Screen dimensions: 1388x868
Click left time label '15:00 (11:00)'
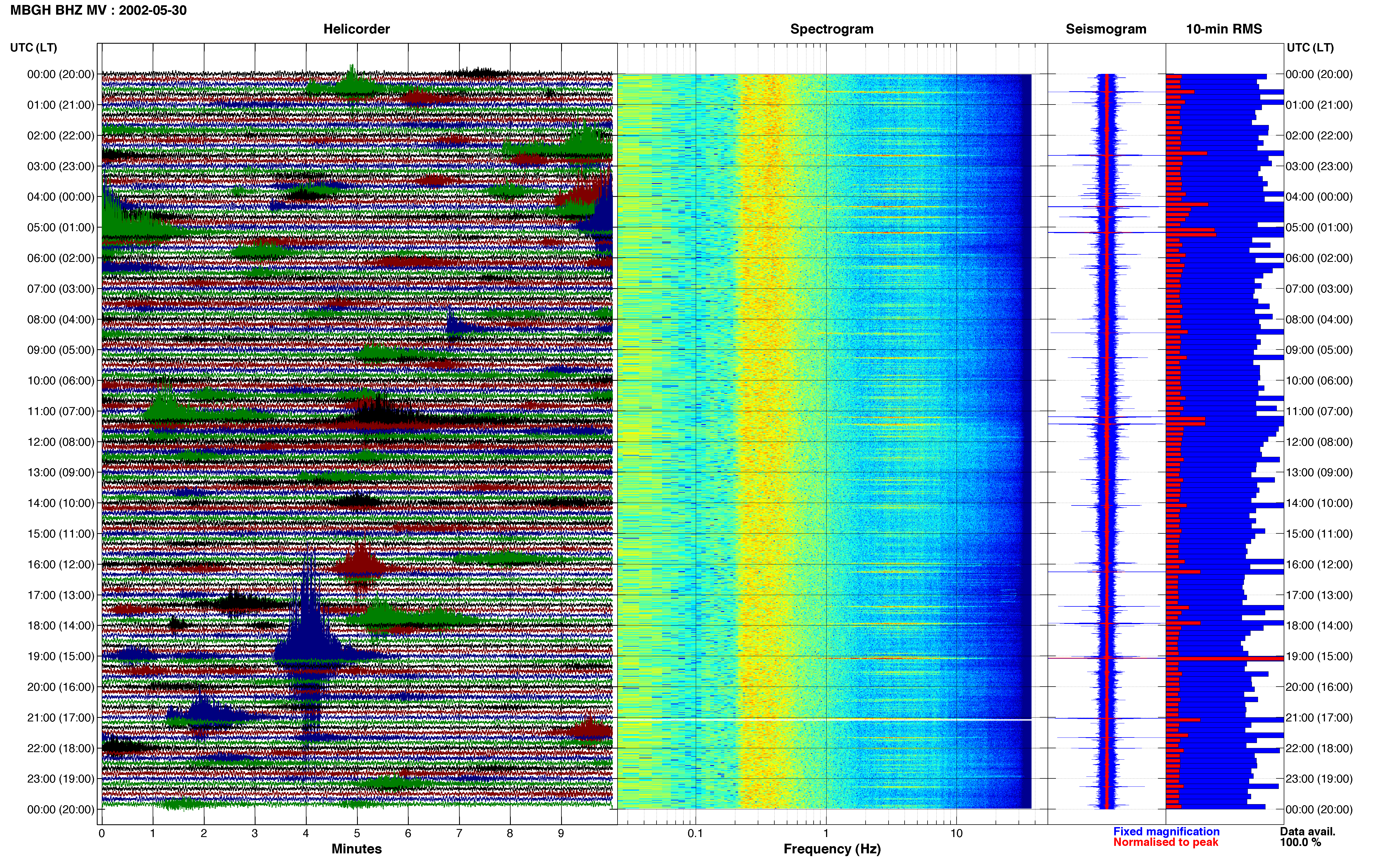pyautogui.click(x=61, y=534)
